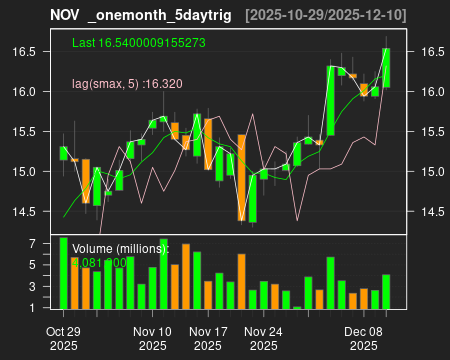Click the right axis price label 16.5
Viewport: 450px width, 360px height.
[433, 52]
